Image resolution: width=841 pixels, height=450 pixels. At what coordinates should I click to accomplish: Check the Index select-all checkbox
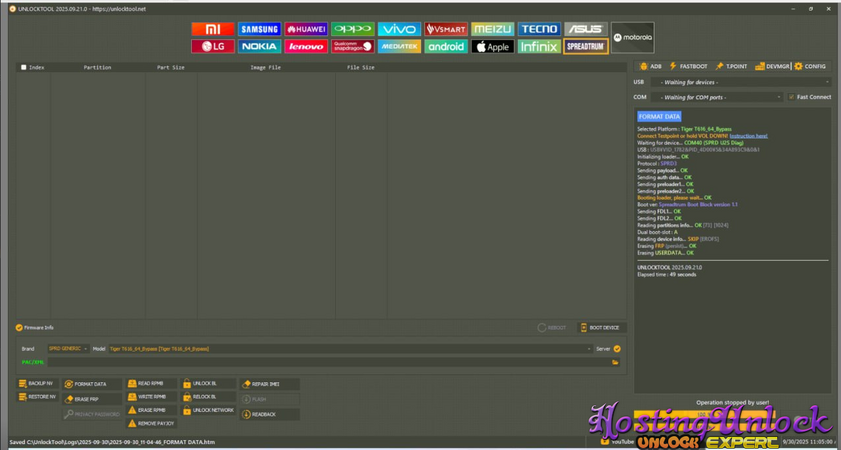point(24,68)
